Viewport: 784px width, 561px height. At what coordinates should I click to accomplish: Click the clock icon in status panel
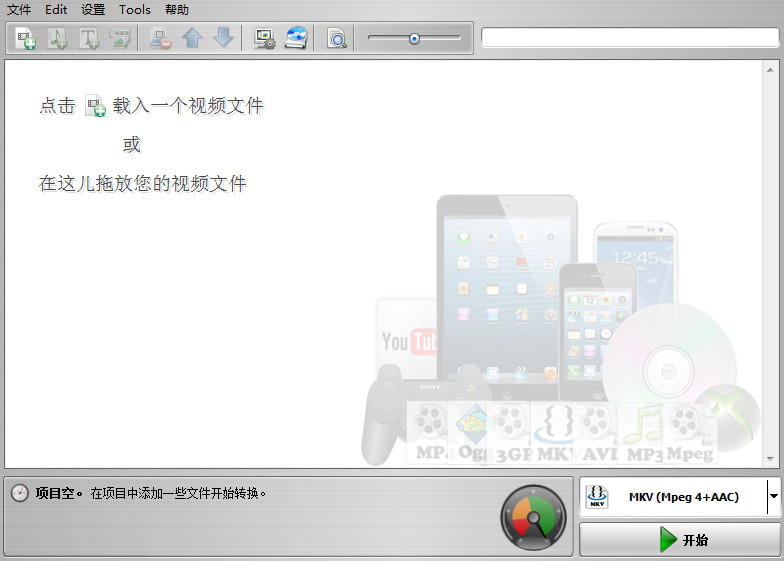point(20,493)
